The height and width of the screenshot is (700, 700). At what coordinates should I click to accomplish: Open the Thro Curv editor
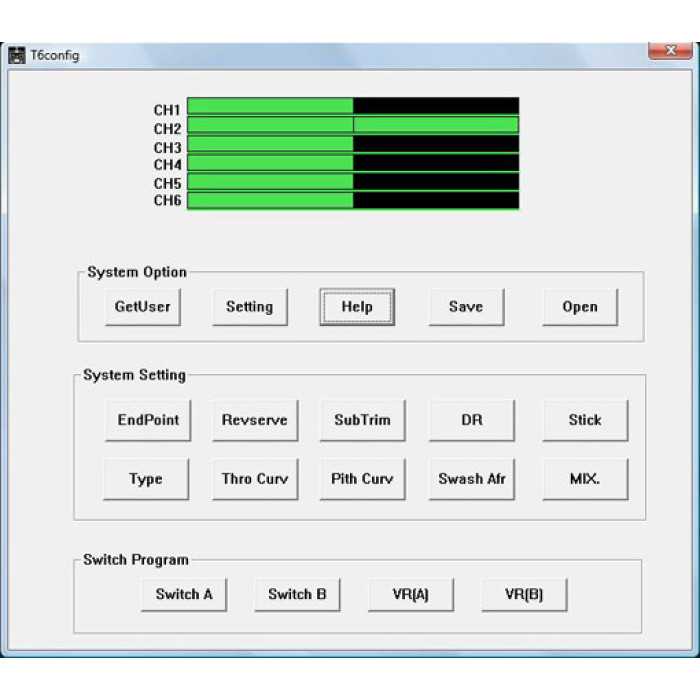254,479
